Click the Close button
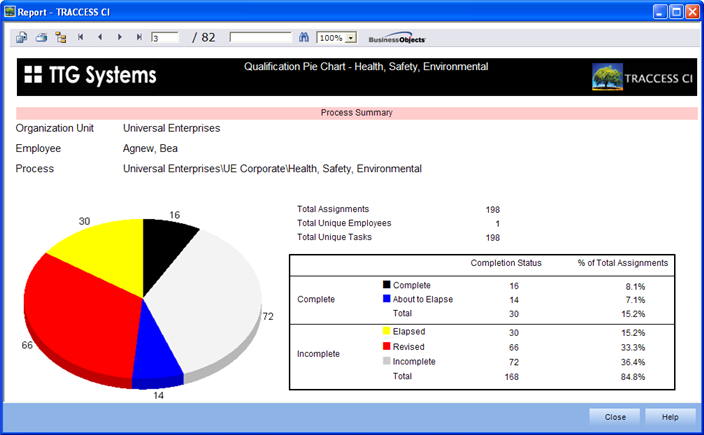The height and width of the screenshot is (435, 704). tap(615, 417)
